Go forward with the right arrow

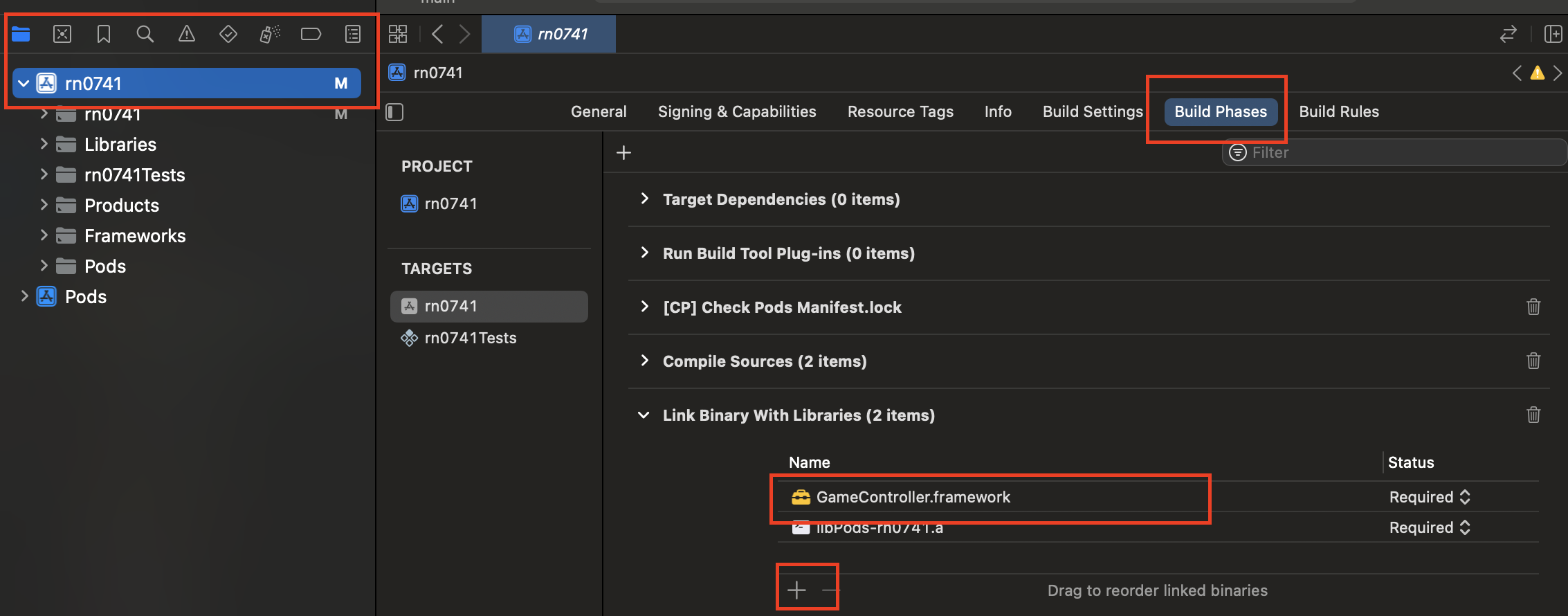tap(464, 34)
